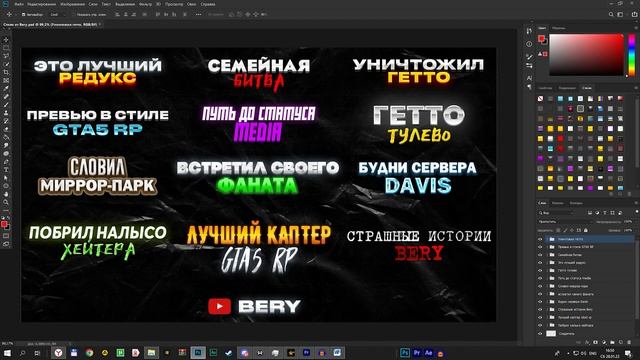640x360 pixels.
Task: Hide the Это лучший редукс layer group
Action: (540, 262)
